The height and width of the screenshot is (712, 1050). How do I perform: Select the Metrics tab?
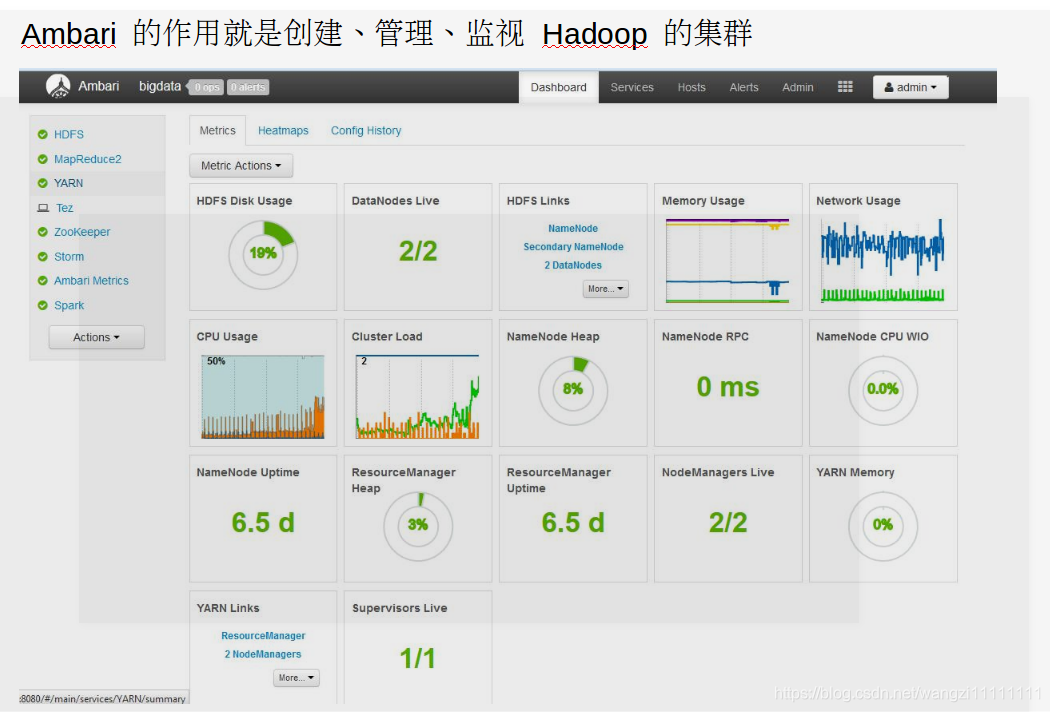tap(218, 131)
